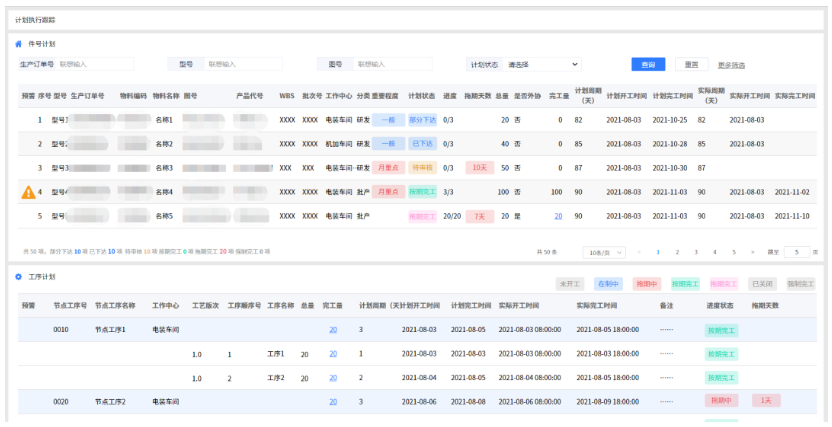Select the 未开工 status filter tag
This screenshot has height=427, width=832.
(x=570, y=284)
